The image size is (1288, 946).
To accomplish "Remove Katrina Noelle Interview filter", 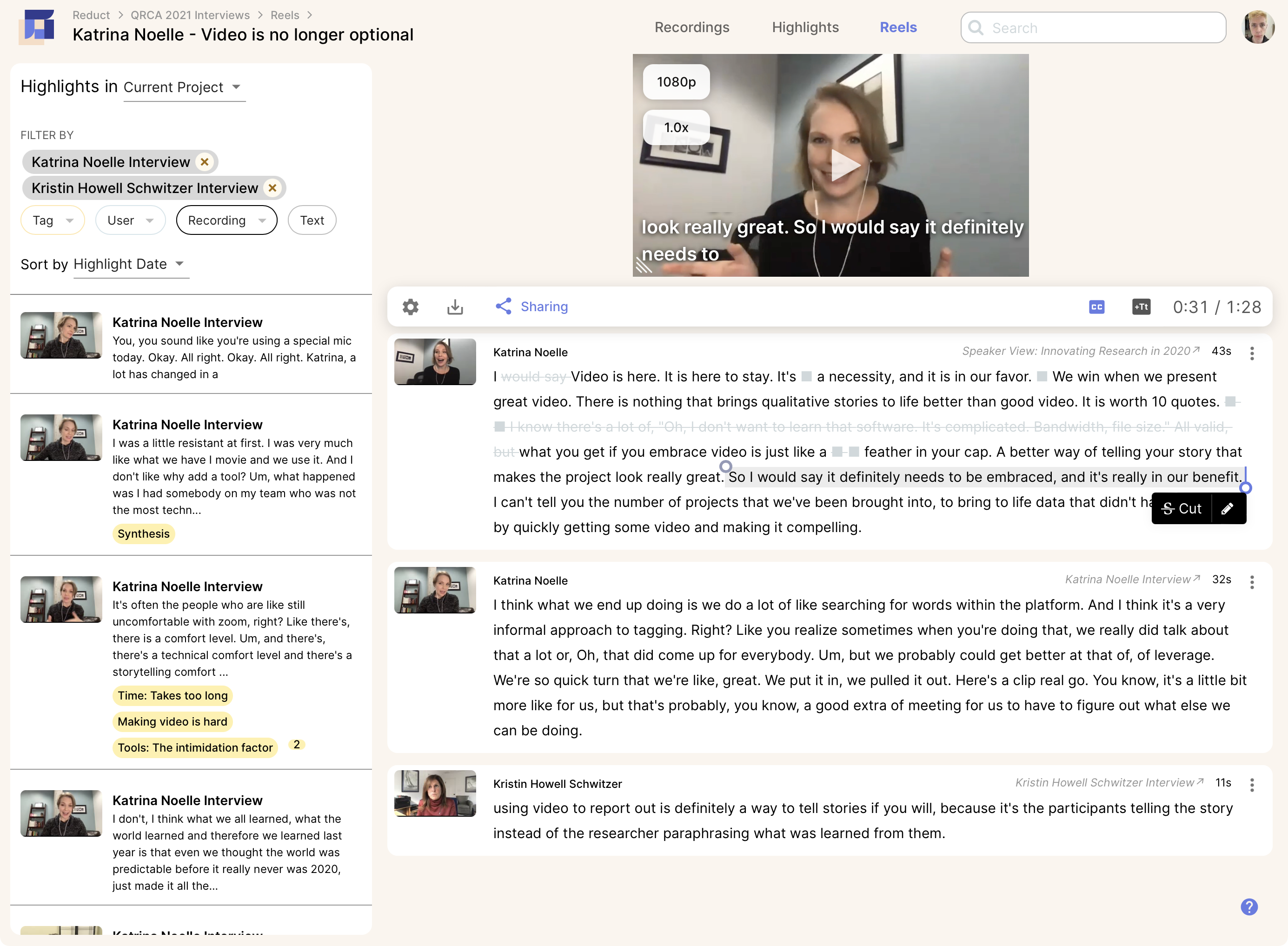I will [205, 162].
